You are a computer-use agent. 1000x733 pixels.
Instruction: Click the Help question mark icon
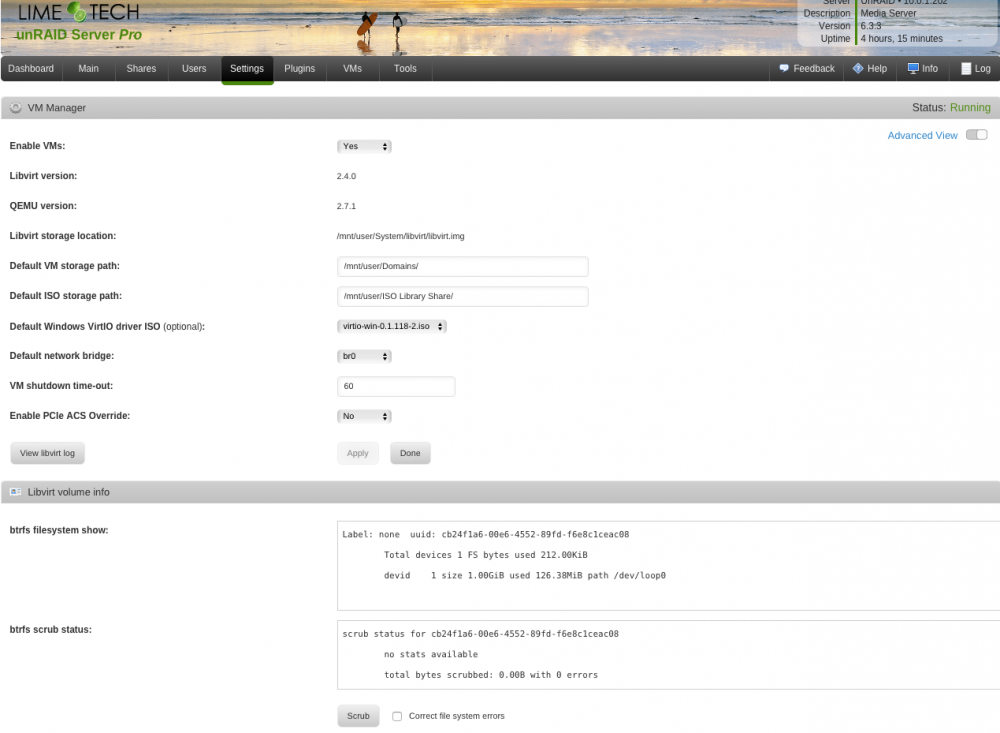pyautogui.click(x=858, y=68)
